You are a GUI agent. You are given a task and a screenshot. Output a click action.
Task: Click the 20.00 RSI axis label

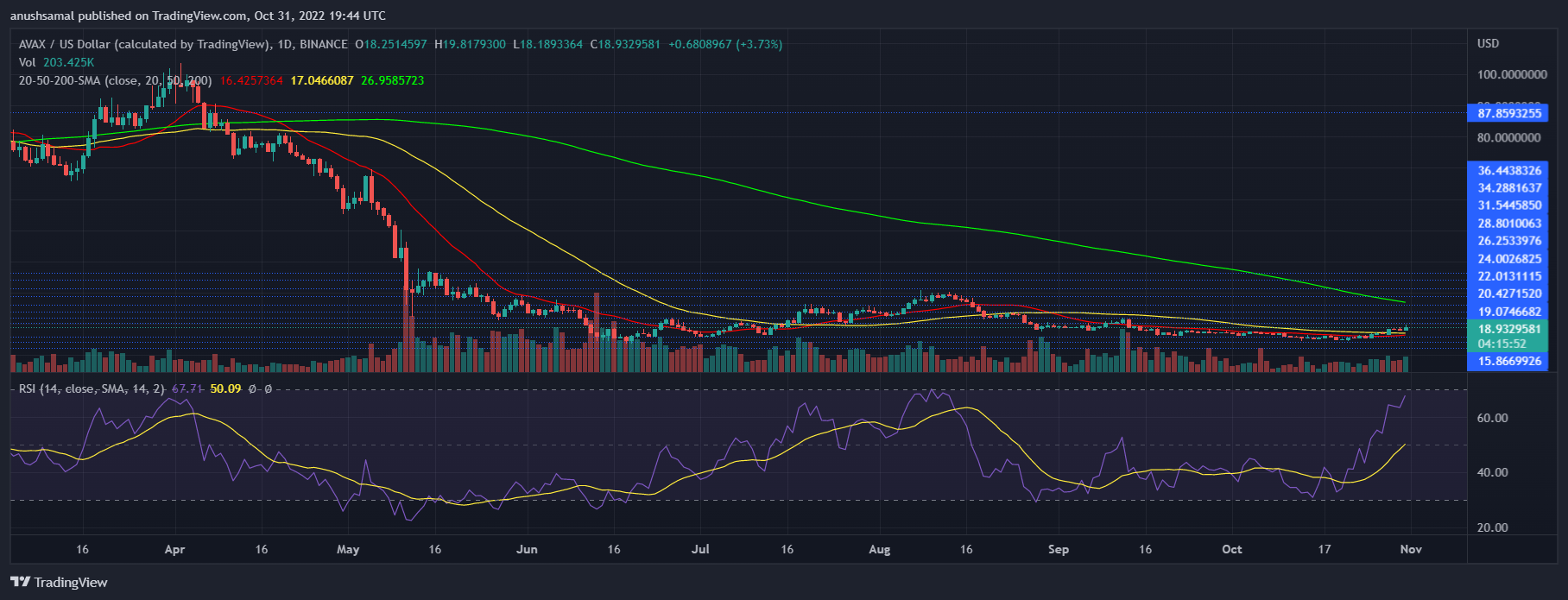pyautogui.click(x=1493, y=527)
